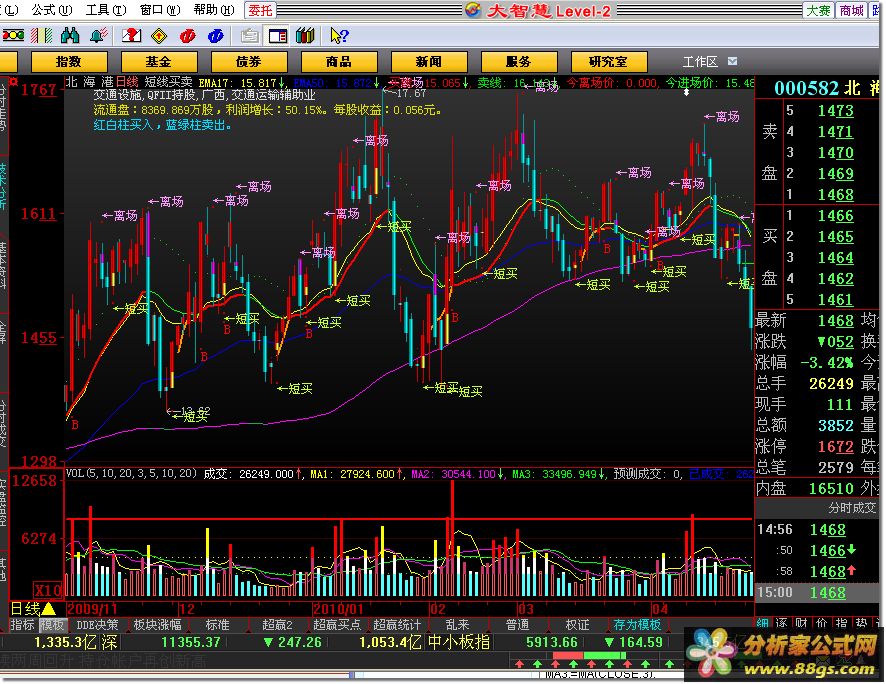The height and width of the screenshot is (684, 886).
Task: Click the striped bars icon in toolbar
Action: pos(42,36)
